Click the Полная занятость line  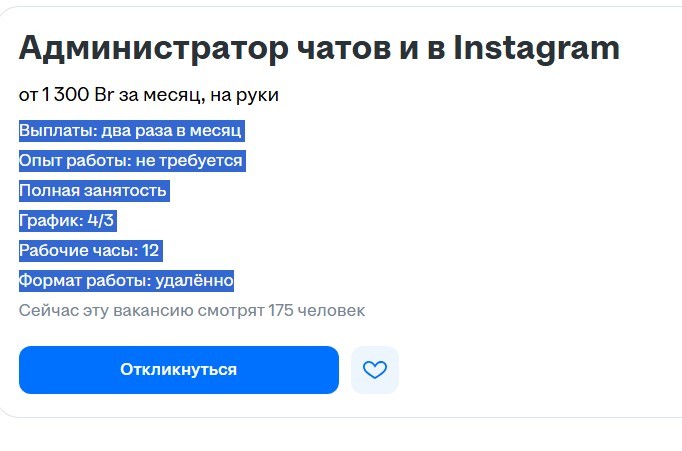pyautogui.click(x=93, y=191)
